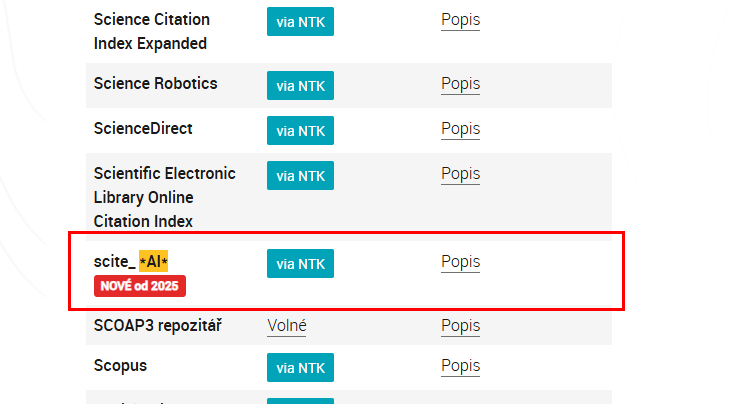
Task: Open Popis link for scite_ AI
Action: click(460, 262)
